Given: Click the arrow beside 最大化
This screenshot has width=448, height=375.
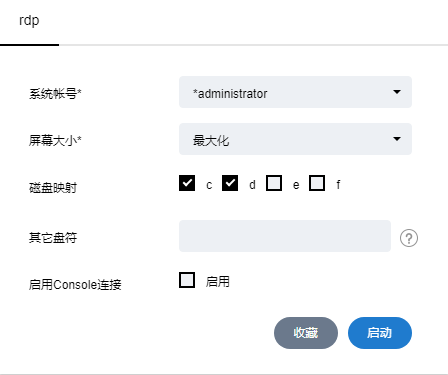Looking at the screenshot, I should point(397,139).
